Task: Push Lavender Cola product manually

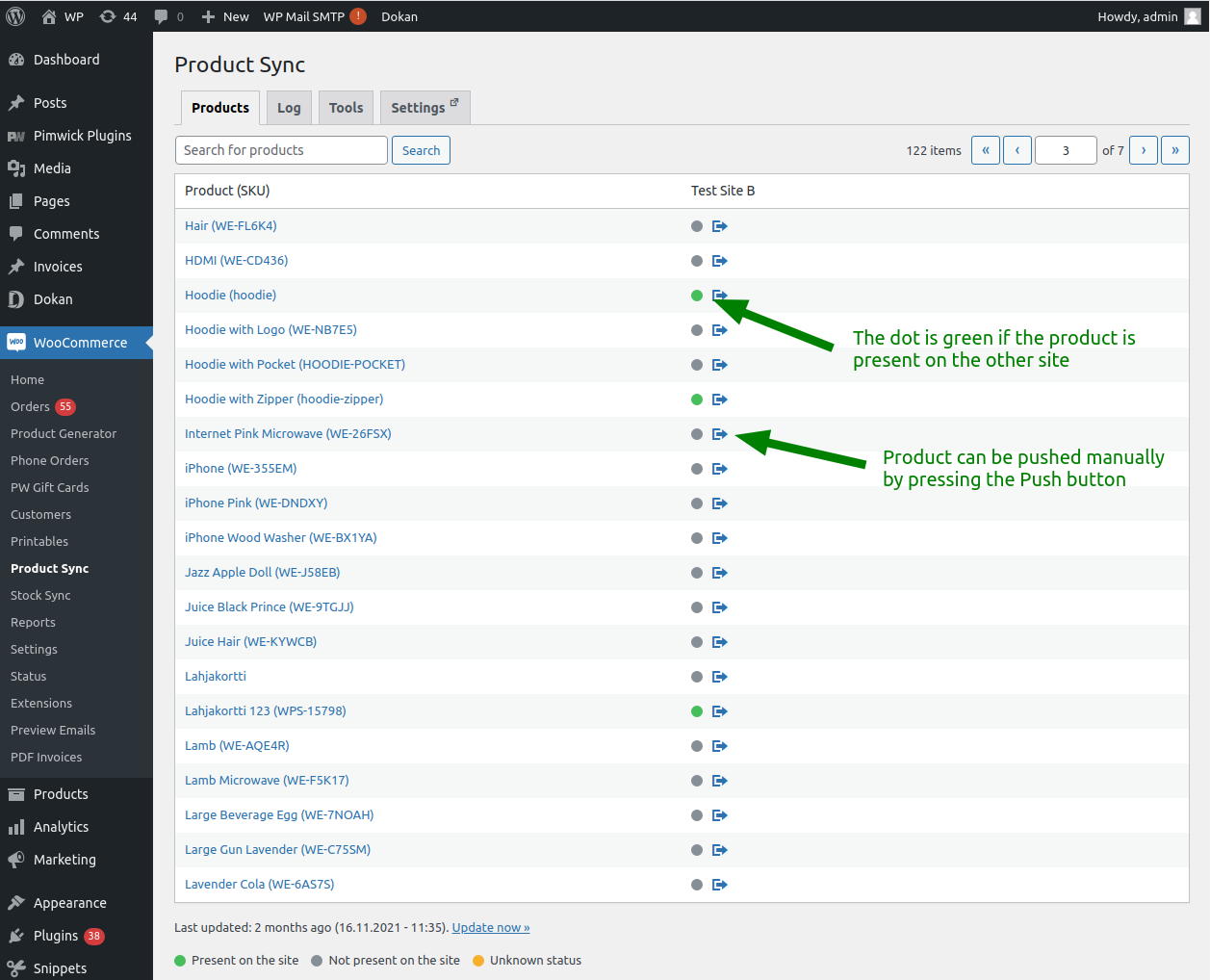Action: click(x=719, y=884)
